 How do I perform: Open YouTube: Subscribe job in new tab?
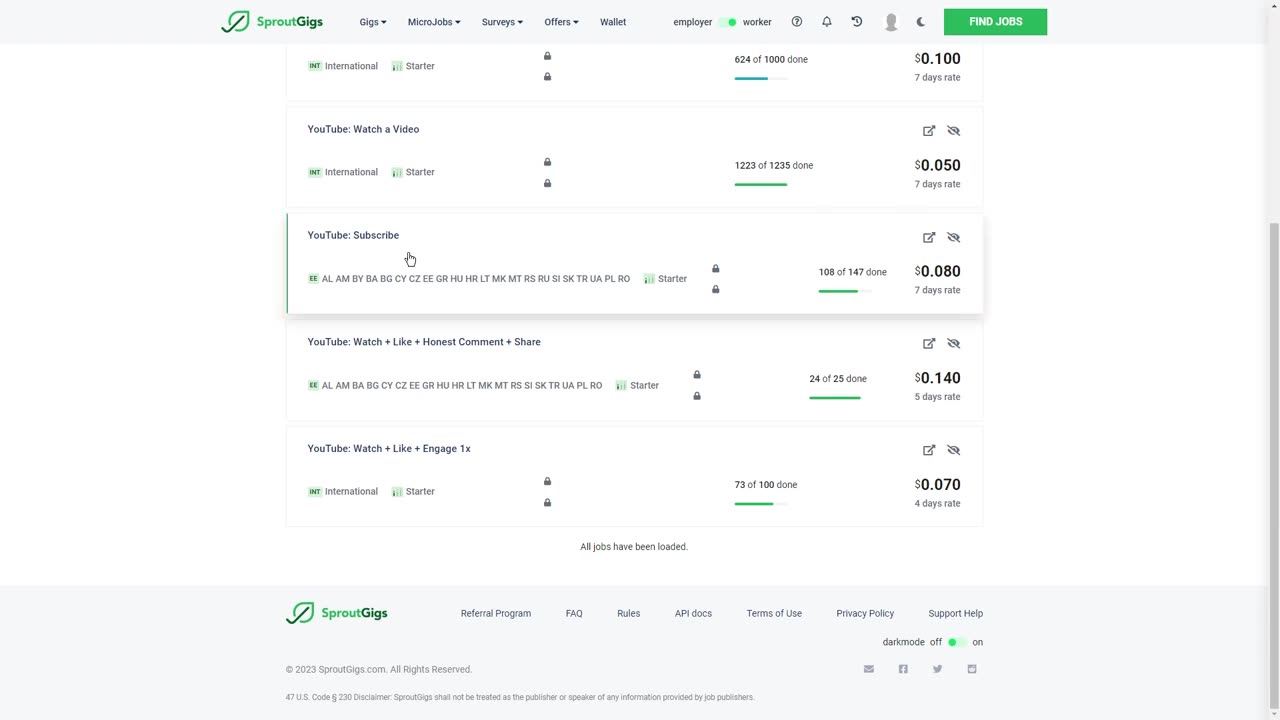[929, 238]
